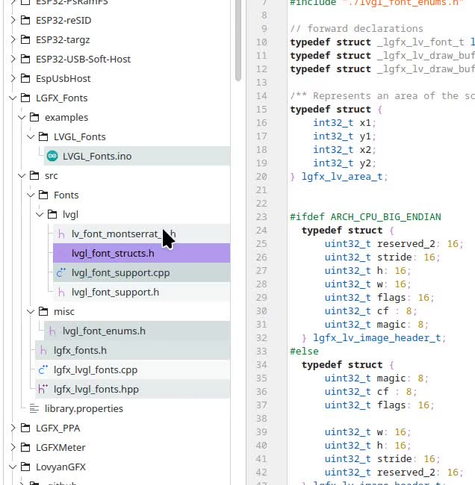Click 'int32_t x1' on line 16

pos(342,123)
